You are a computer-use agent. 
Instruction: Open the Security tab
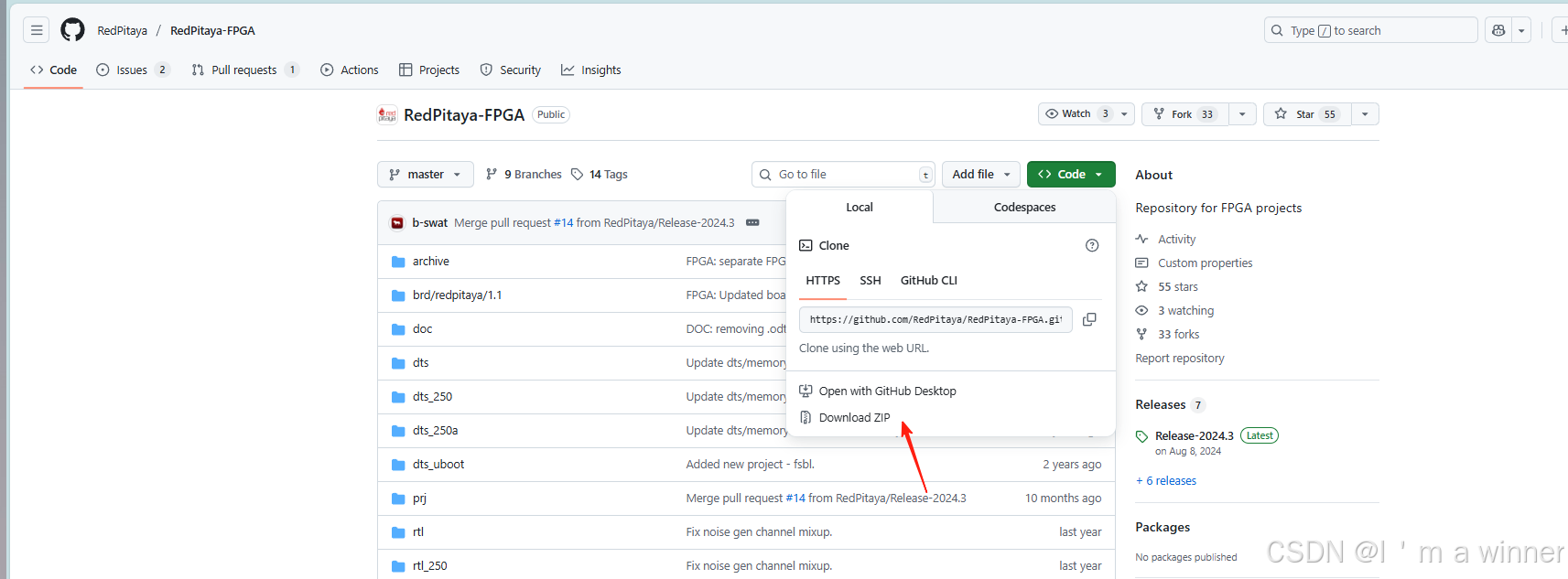(510, 70)
